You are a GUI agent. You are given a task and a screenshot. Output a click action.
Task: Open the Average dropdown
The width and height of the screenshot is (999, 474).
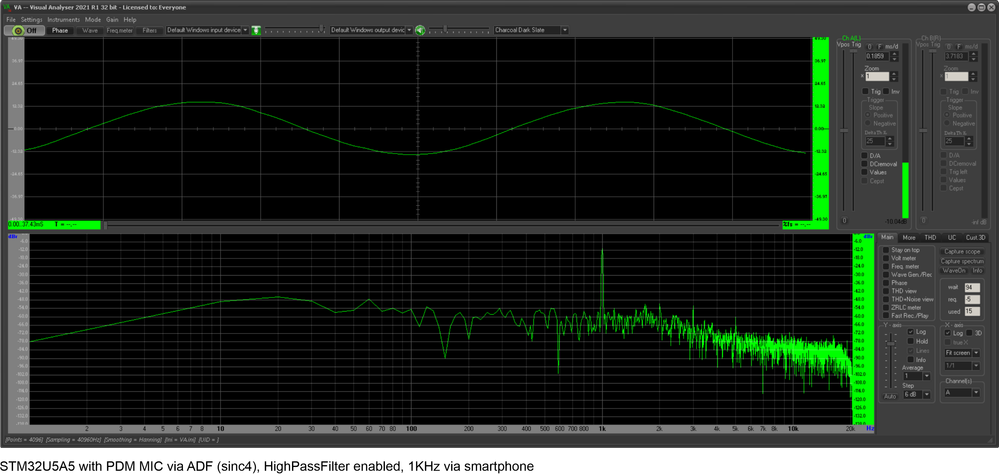[926, 376]
